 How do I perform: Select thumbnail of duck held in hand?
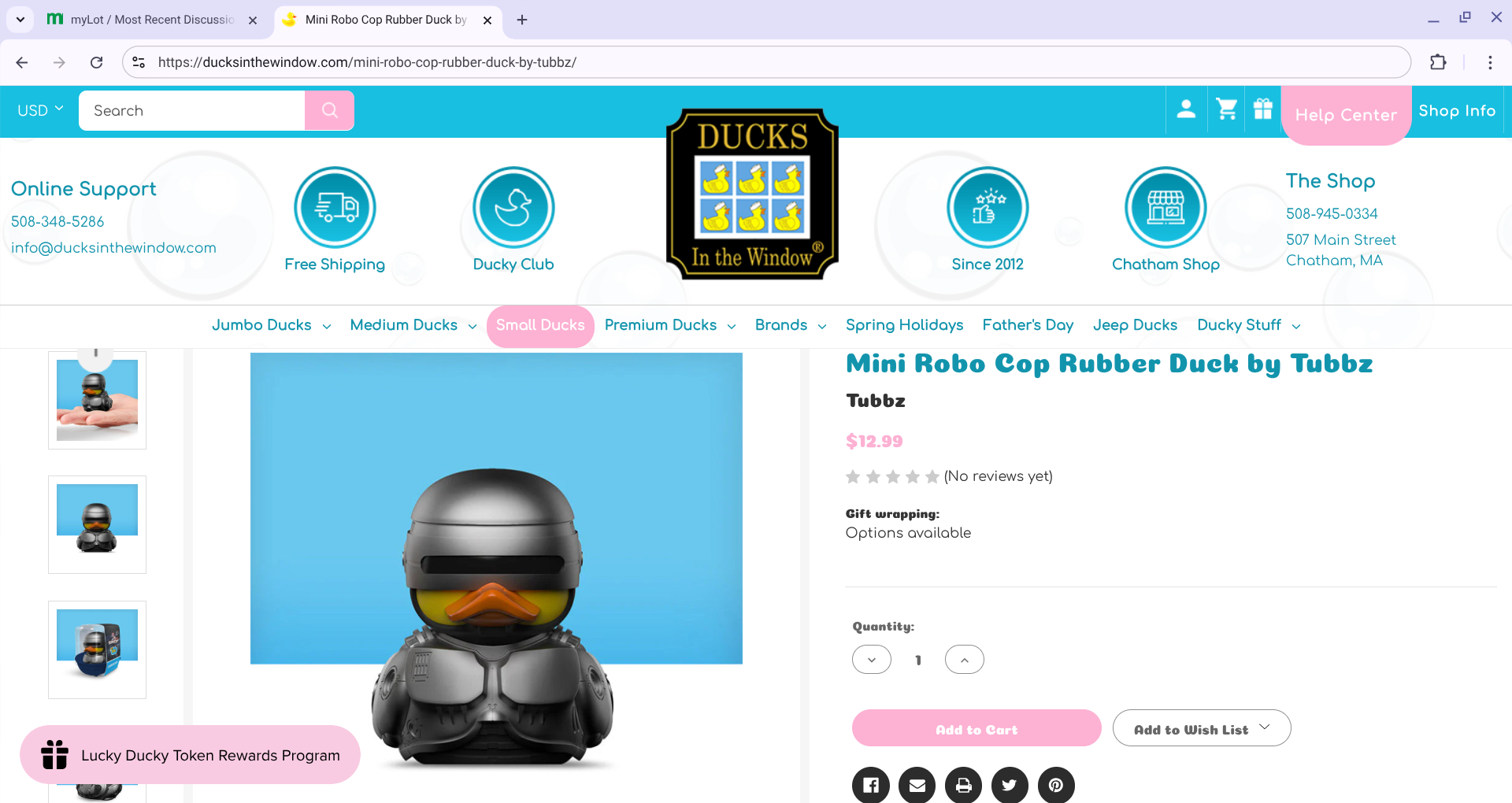click(x=97, y=400)
